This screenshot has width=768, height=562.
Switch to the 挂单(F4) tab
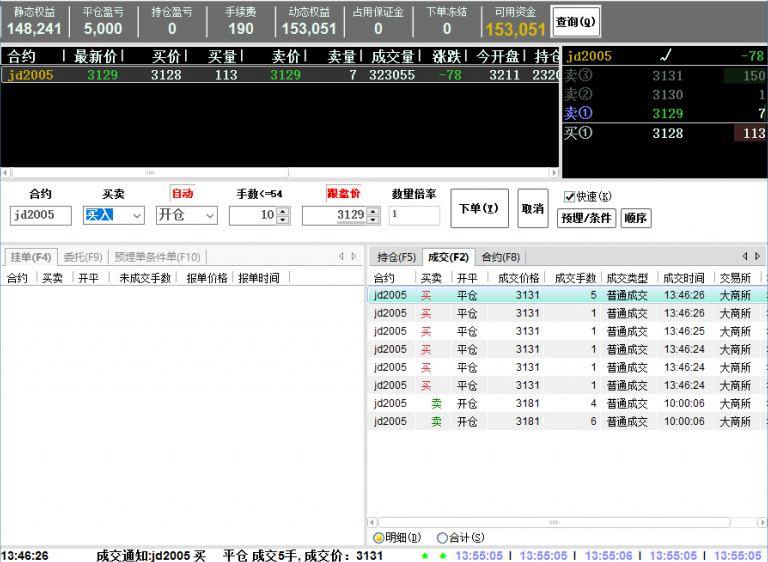click(x=31, y=257)
